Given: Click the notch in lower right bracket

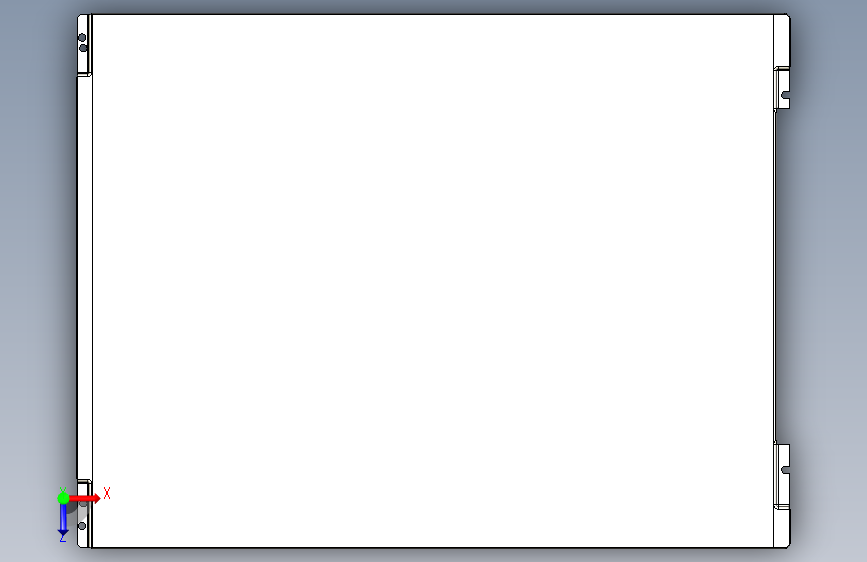Looking at the screenshot, I should pyautogui.click(x=785, y=470).
